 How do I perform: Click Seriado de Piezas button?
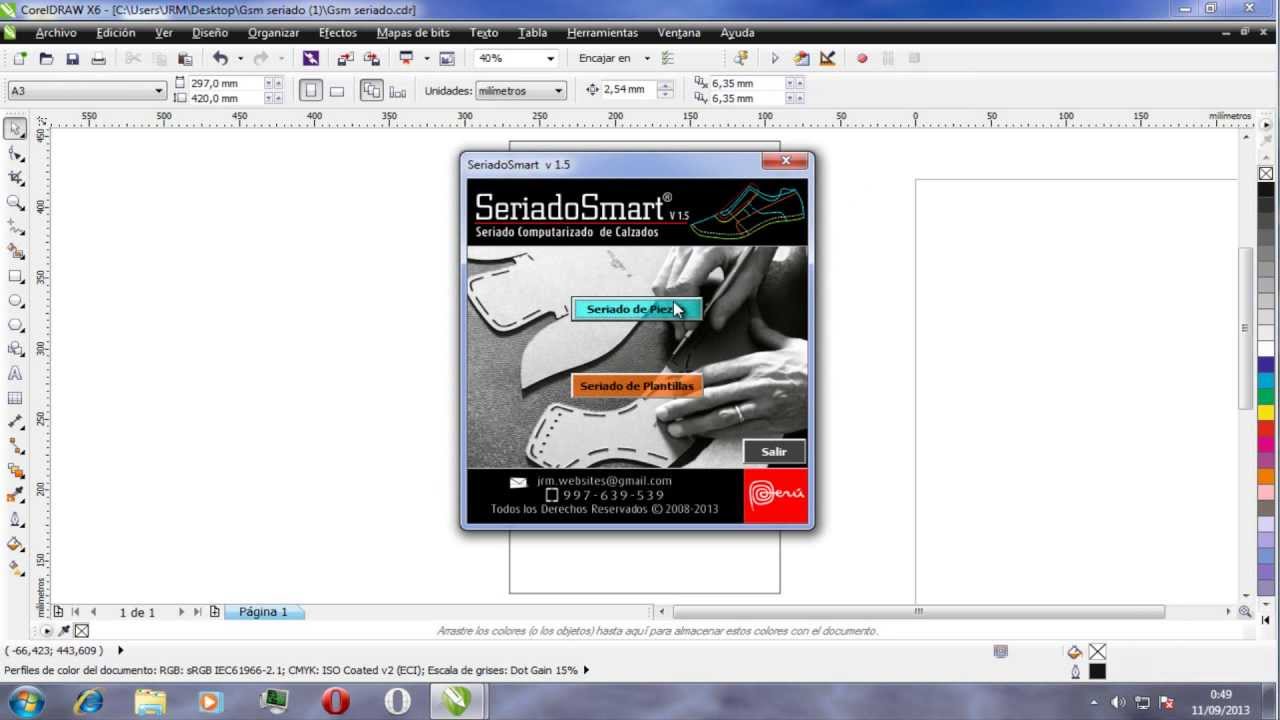pos(636,309)
